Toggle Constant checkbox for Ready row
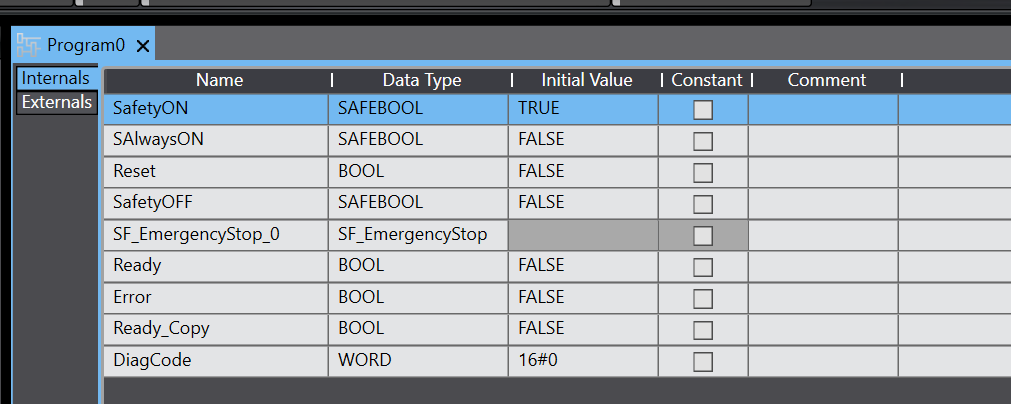 click(x=703, y=267)
